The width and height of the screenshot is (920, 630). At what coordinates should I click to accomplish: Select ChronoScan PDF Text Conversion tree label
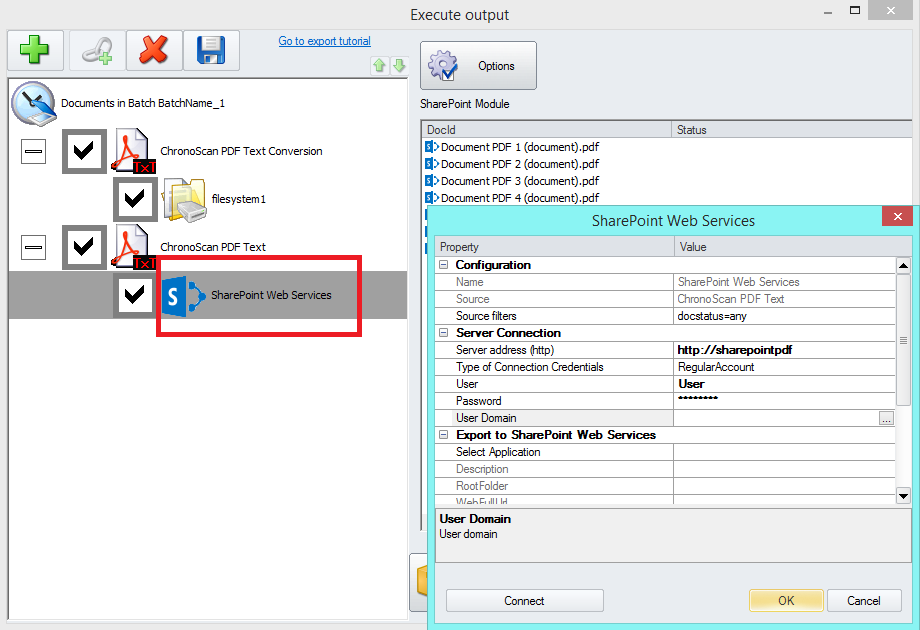point(241,151)
